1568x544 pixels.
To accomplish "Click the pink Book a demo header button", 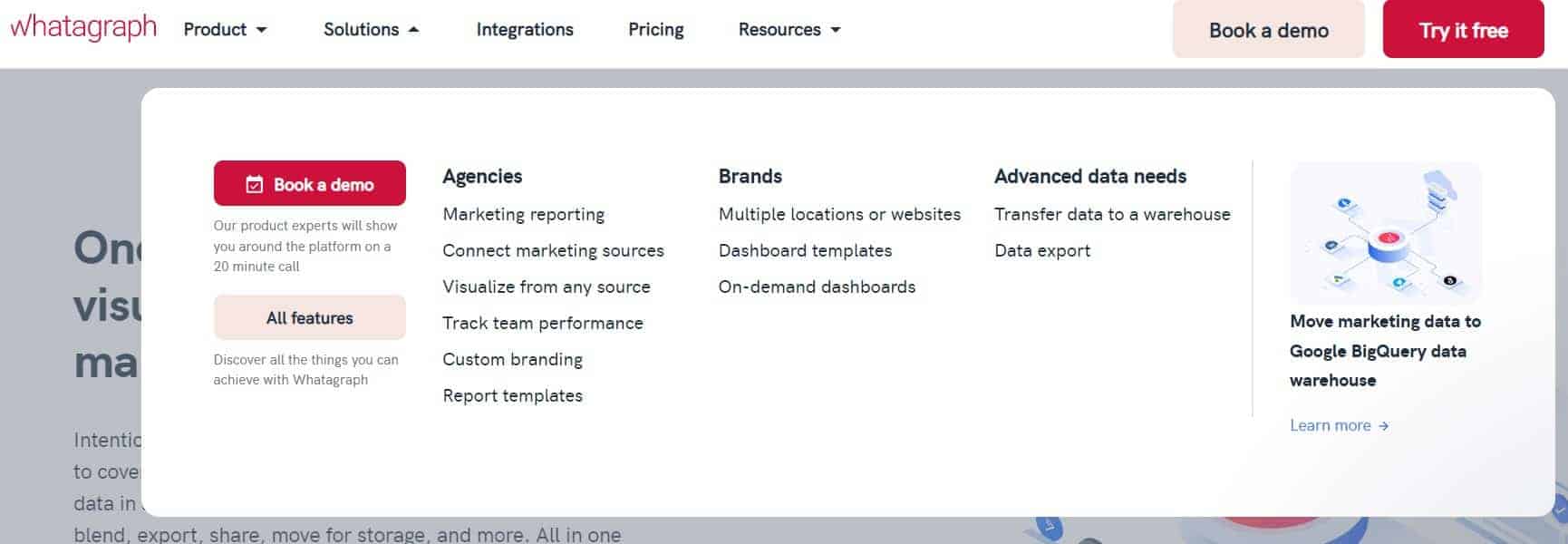I will click(x=1268, y=30).
